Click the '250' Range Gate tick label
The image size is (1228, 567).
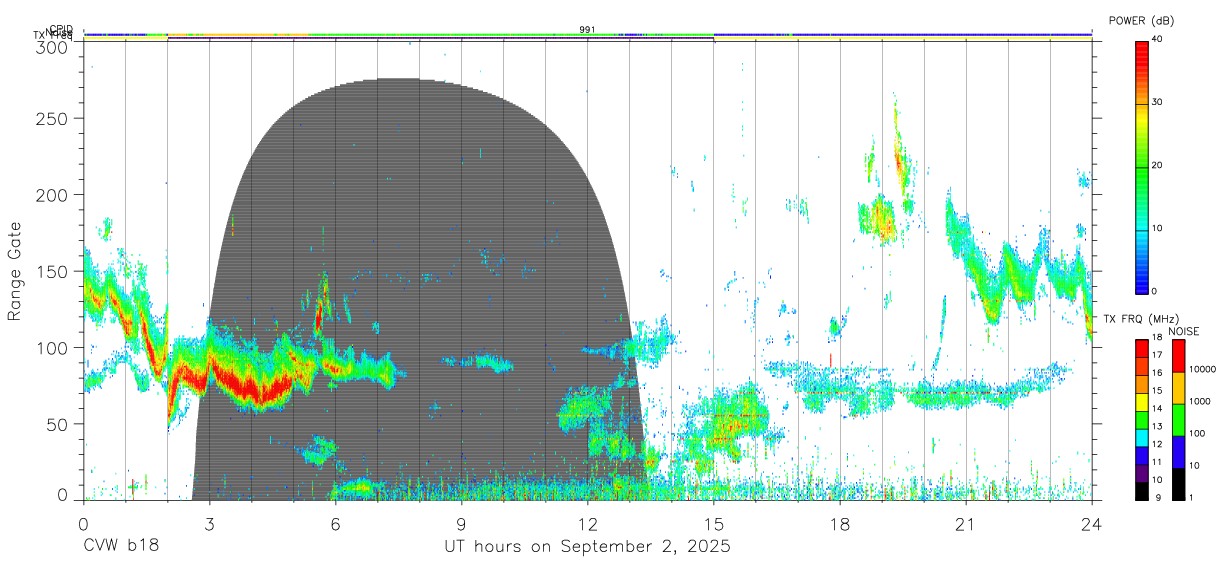[52, 118]
